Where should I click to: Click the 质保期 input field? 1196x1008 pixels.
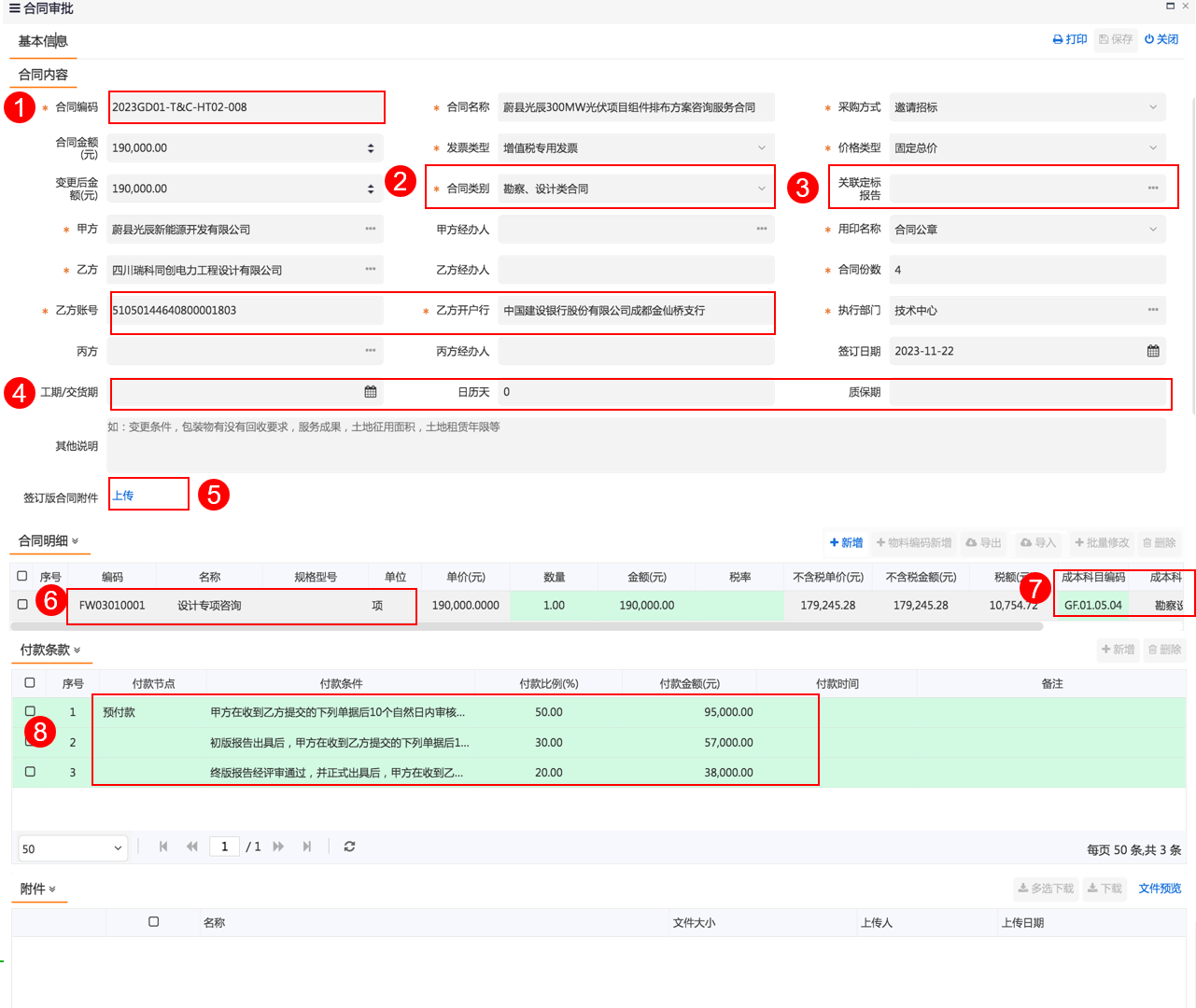click(x=1027, y=392)
